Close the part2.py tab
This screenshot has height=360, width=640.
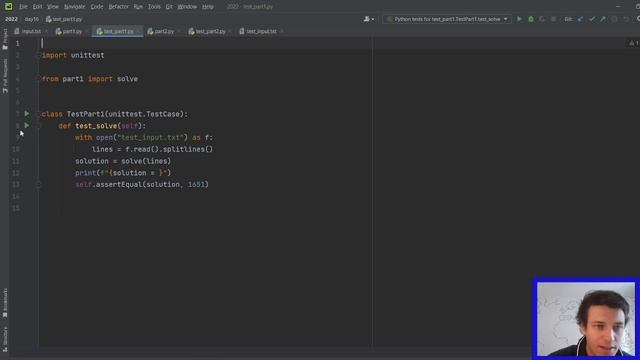click(x=179, y=31)
